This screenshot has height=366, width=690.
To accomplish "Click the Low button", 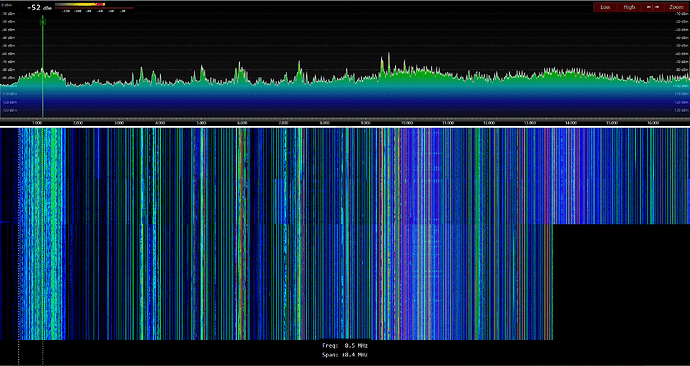I will click(605, 7).
